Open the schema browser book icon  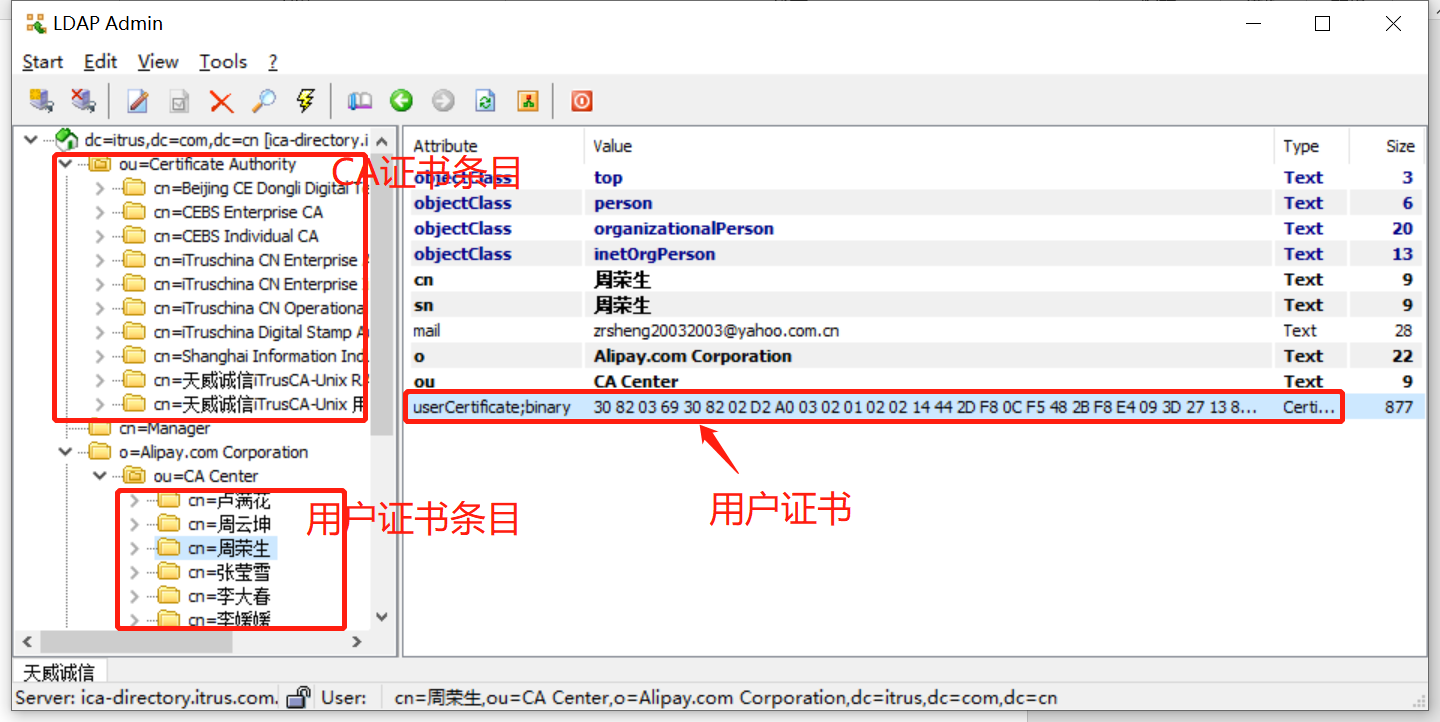tap(359, 100)
